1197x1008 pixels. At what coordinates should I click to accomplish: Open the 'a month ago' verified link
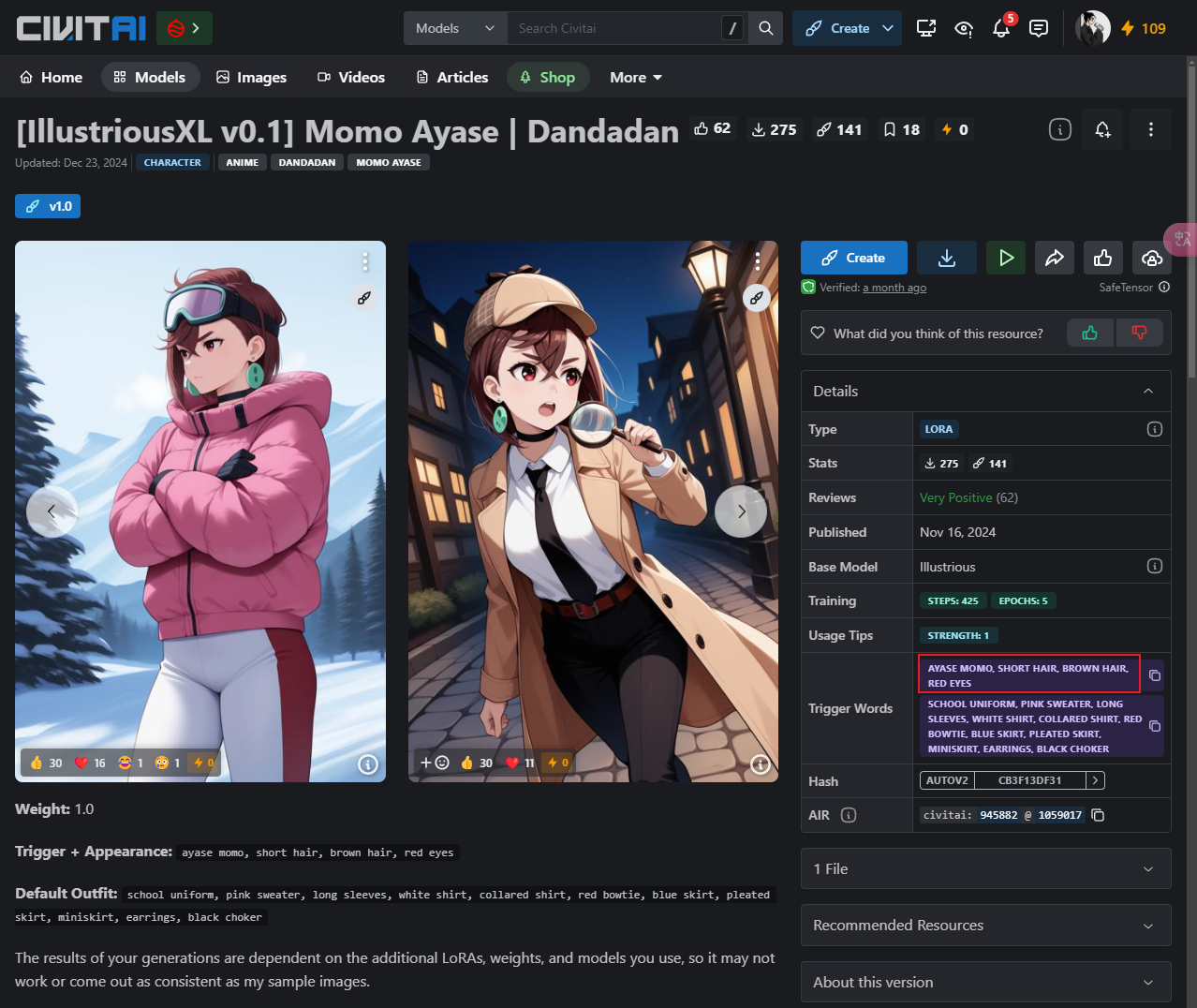pyautogui.click(x=894, y=288)
